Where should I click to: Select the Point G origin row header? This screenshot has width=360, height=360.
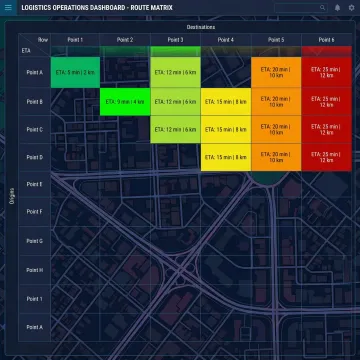click(35, 241)
